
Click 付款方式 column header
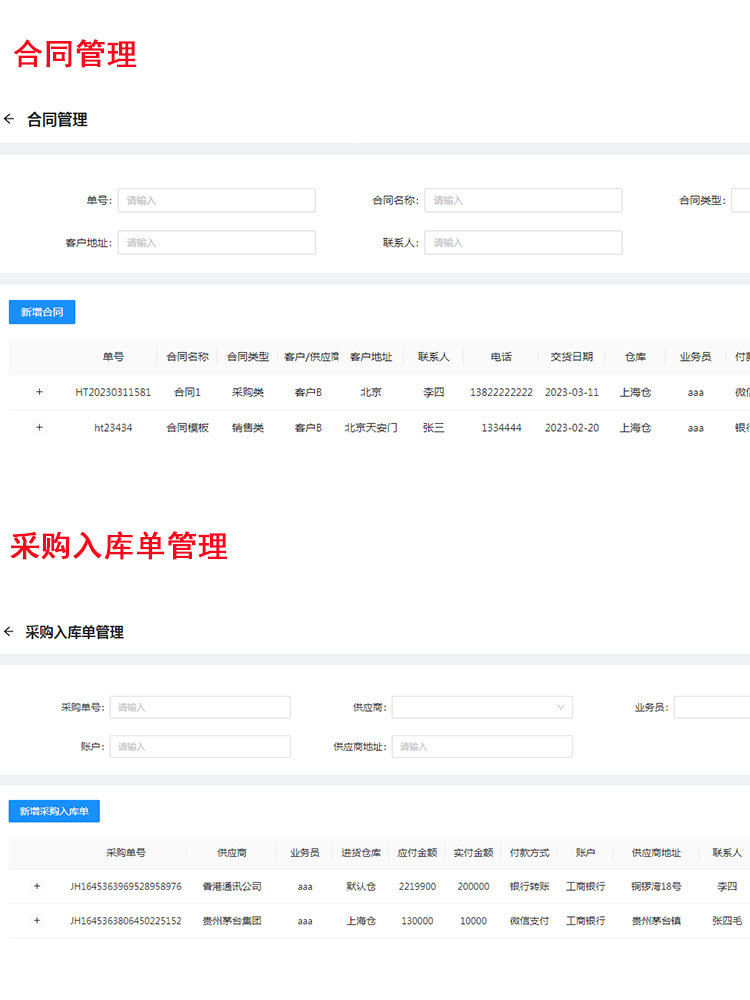pos(529,853)
